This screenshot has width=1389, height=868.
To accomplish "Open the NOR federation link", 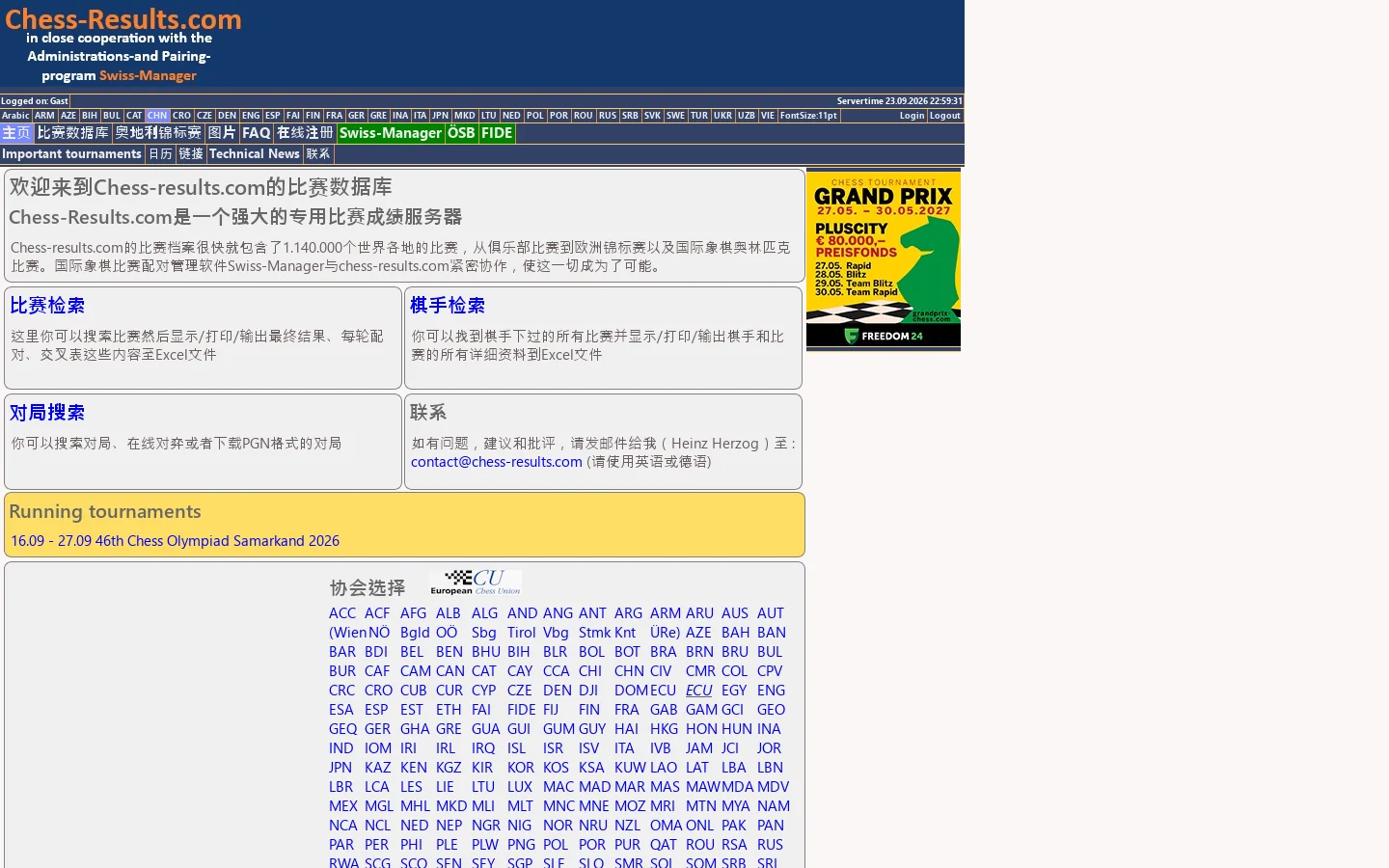I will (558, 826).
